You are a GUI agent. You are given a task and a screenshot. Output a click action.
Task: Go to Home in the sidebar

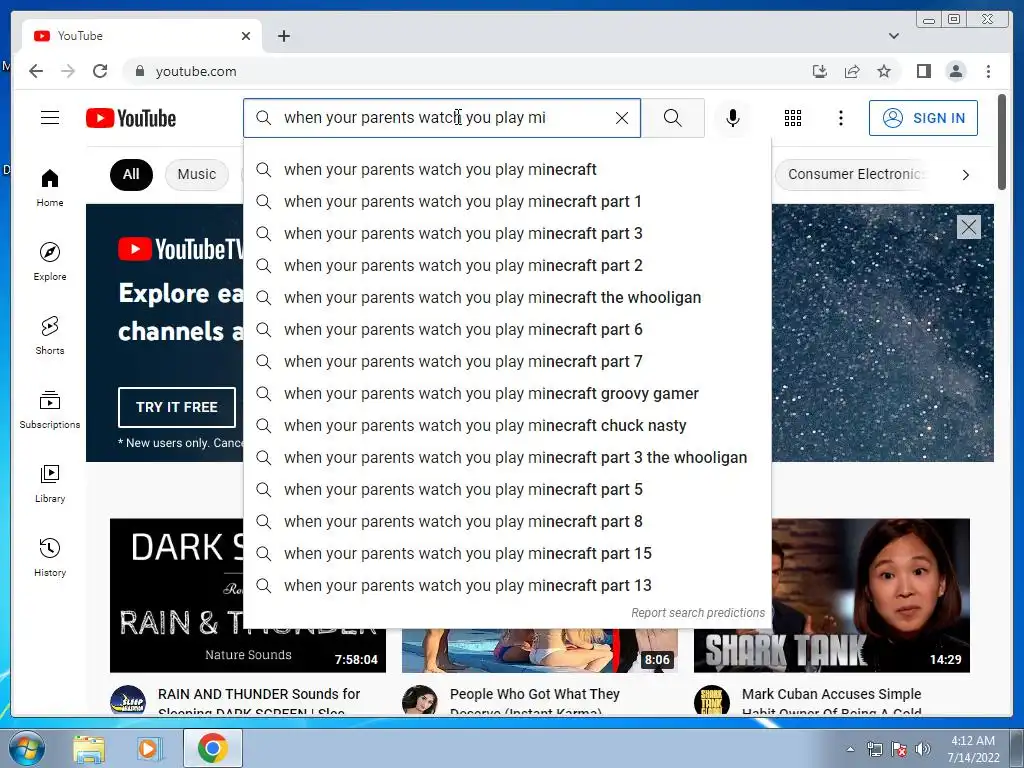pos(50,188)
